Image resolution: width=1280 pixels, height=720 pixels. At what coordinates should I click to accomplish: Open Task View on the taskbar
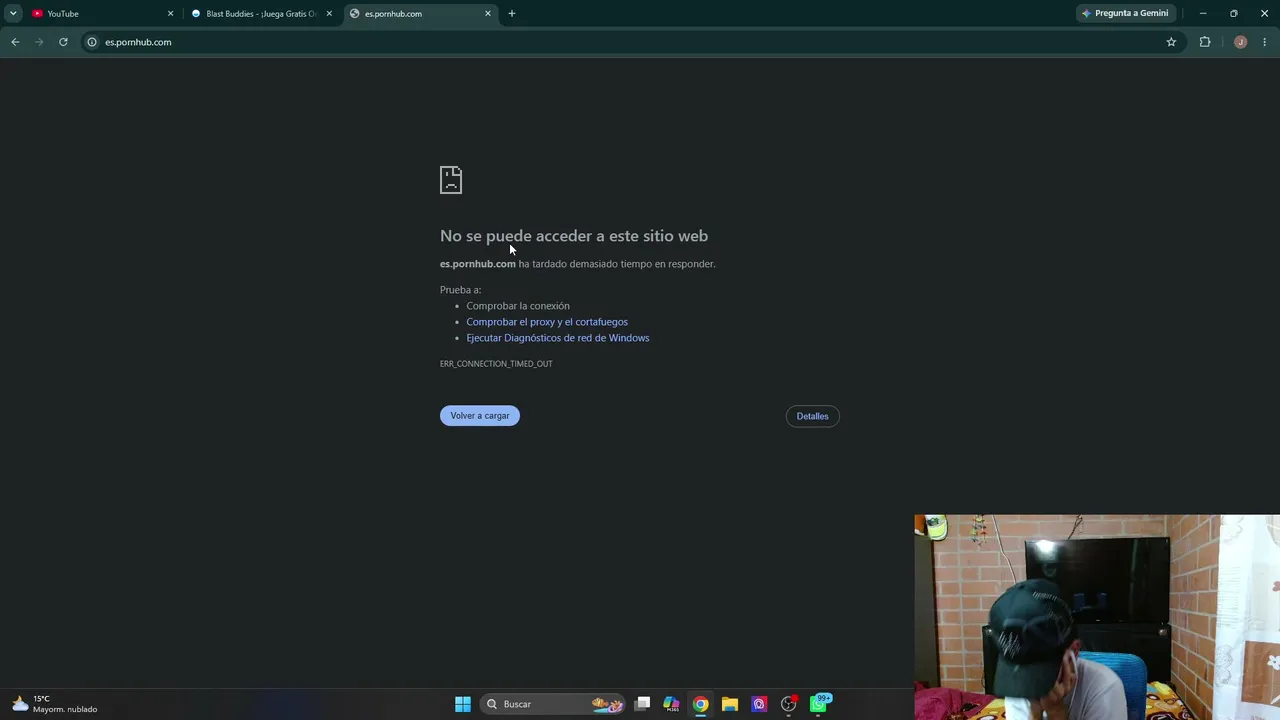[643, 704]
